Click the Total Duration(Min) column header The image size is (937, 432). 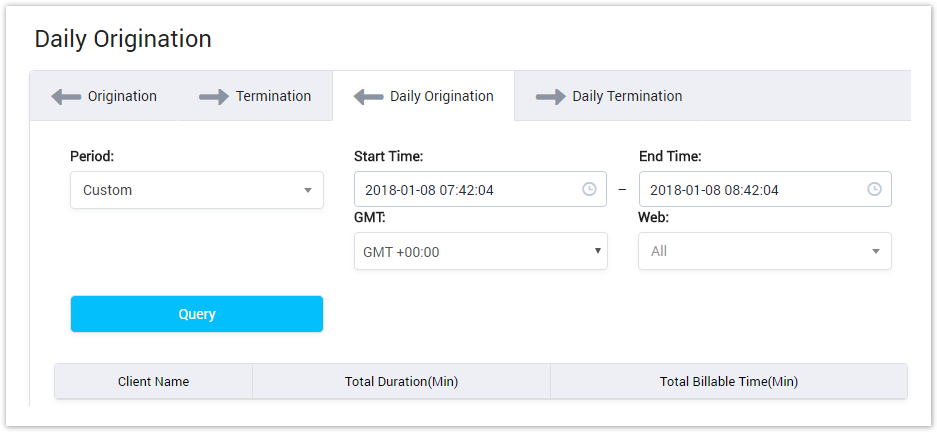[401, 382]
